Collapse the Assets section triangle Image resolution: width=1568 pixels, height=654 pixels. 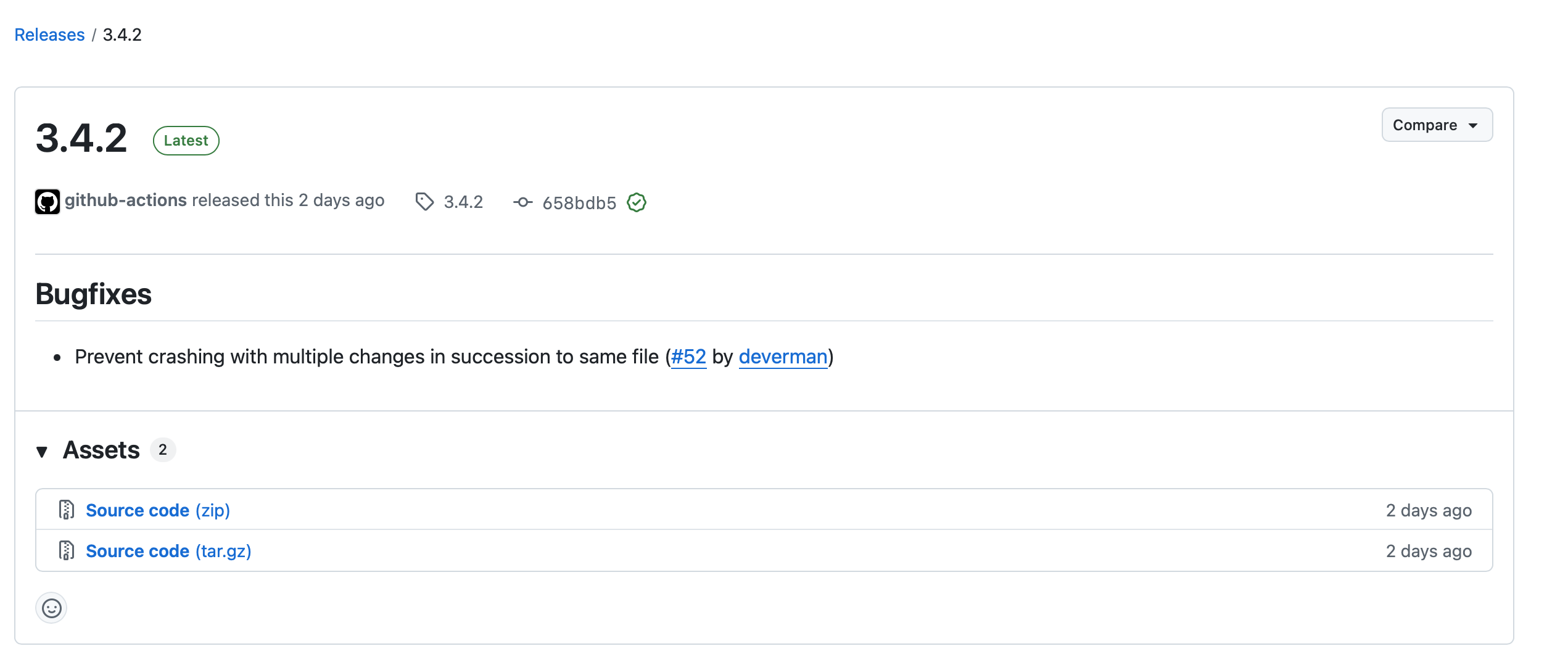click(42, 452)
